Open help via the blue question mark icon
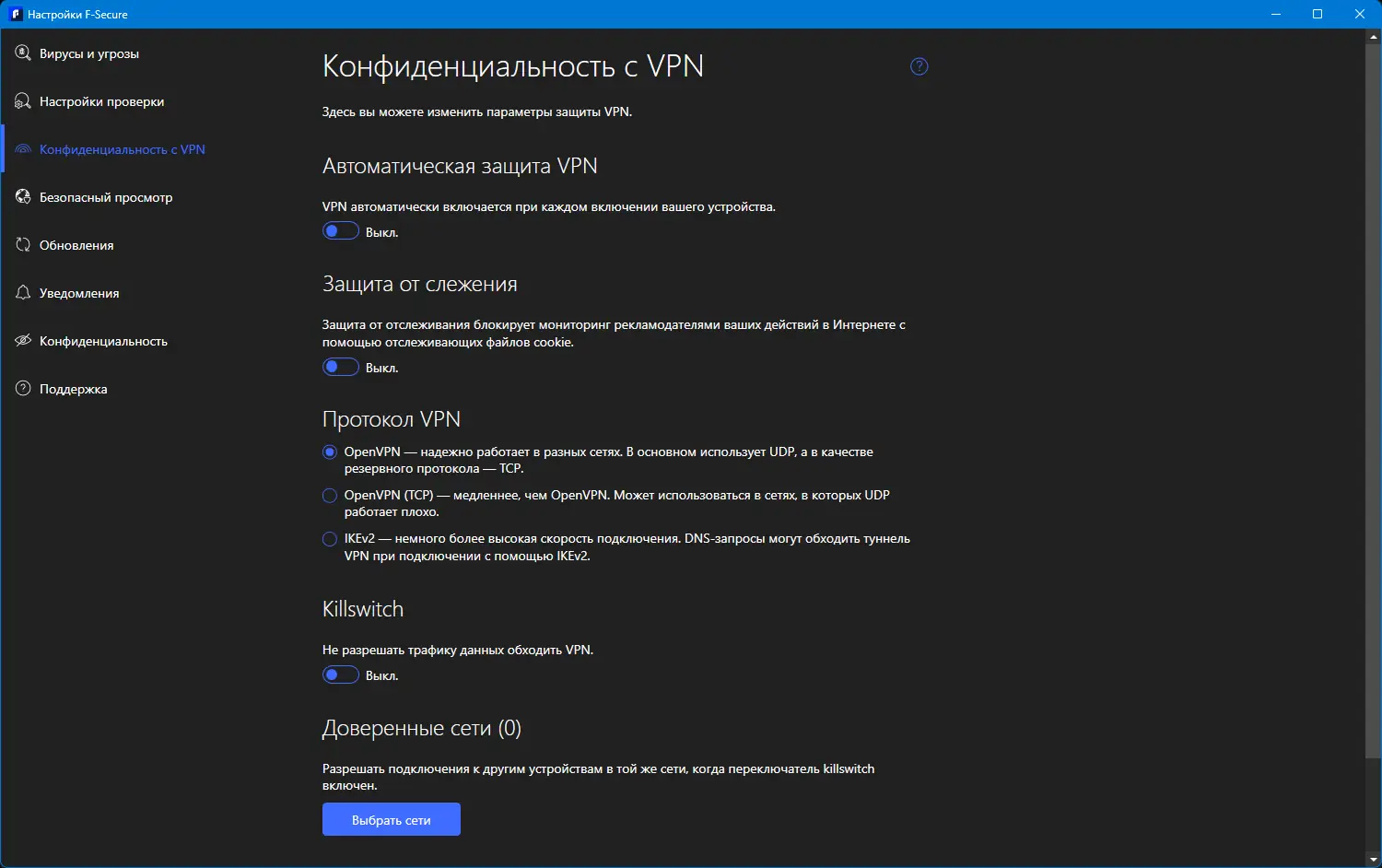 tap(919, 66)
